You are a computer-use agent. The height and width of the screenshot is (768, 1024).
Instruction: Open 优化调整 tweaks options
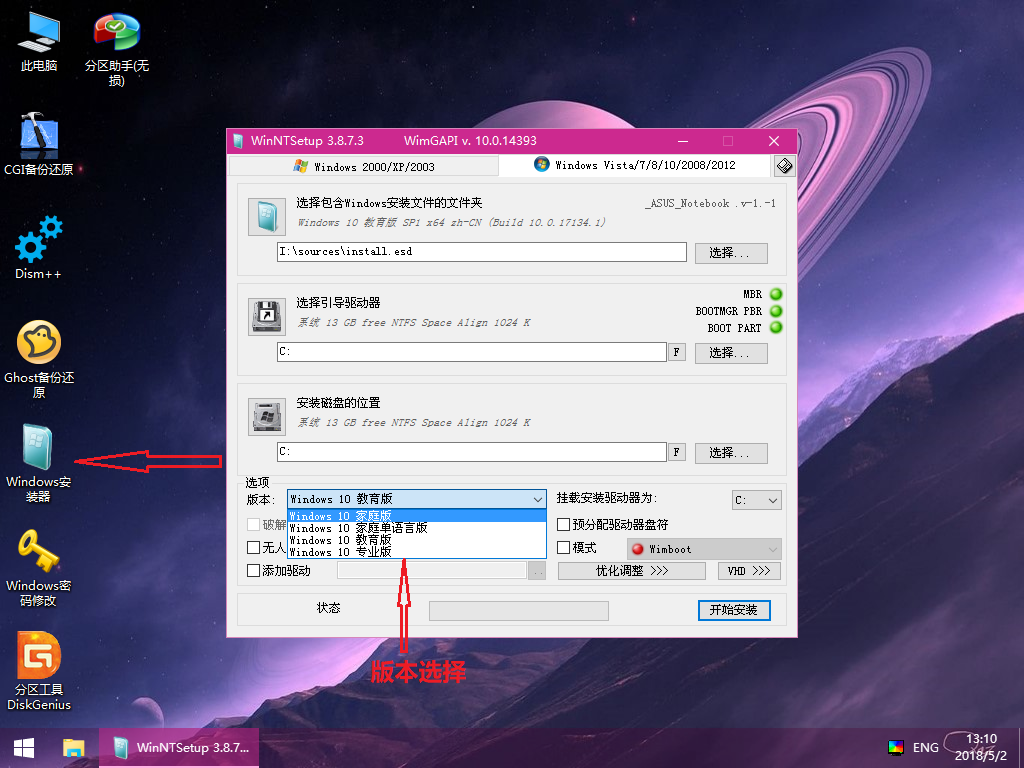coord(631,570)
